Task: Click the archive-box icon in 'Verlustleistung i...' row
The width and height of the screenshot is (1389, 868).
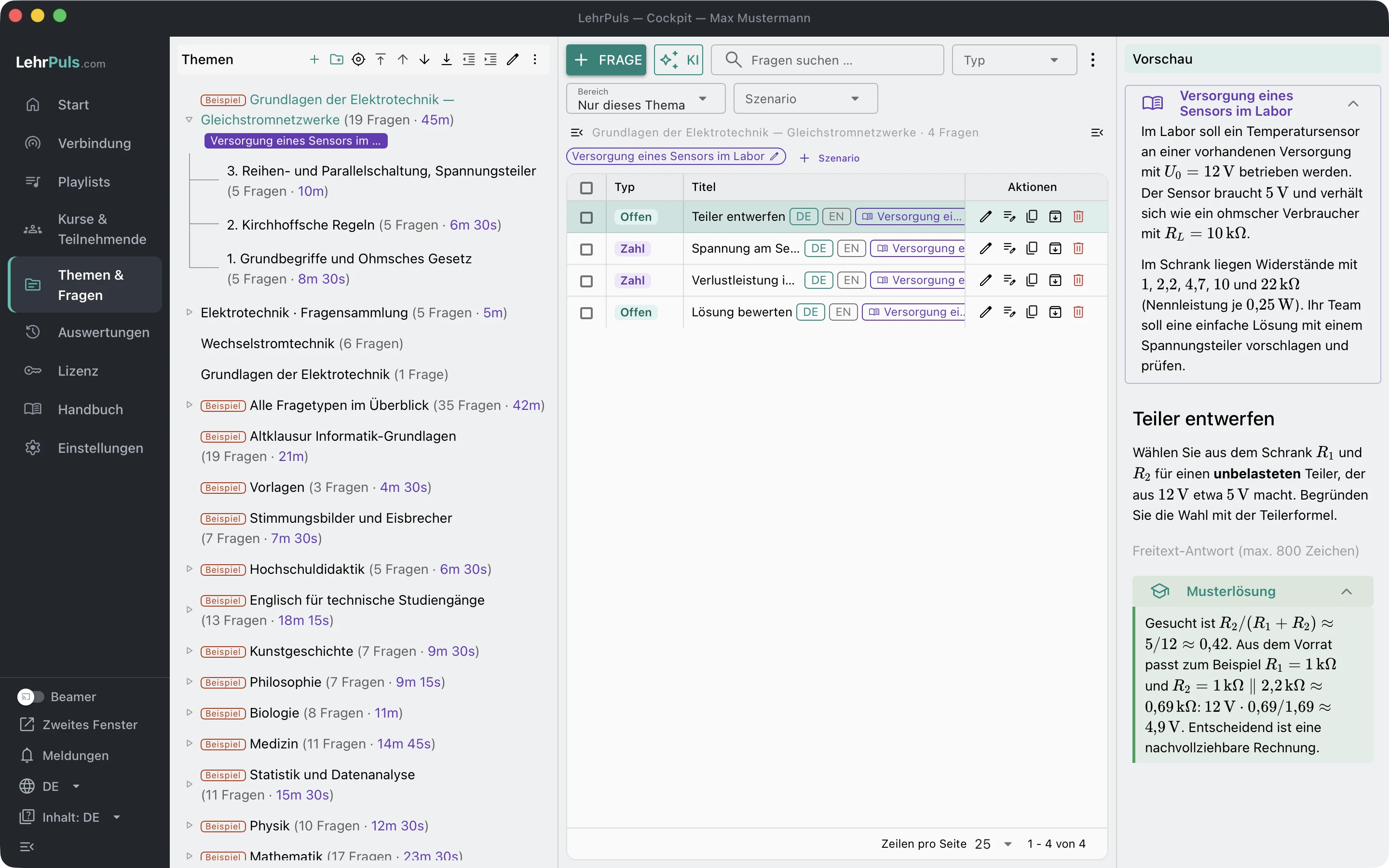Action: [x=1055, y=280]
